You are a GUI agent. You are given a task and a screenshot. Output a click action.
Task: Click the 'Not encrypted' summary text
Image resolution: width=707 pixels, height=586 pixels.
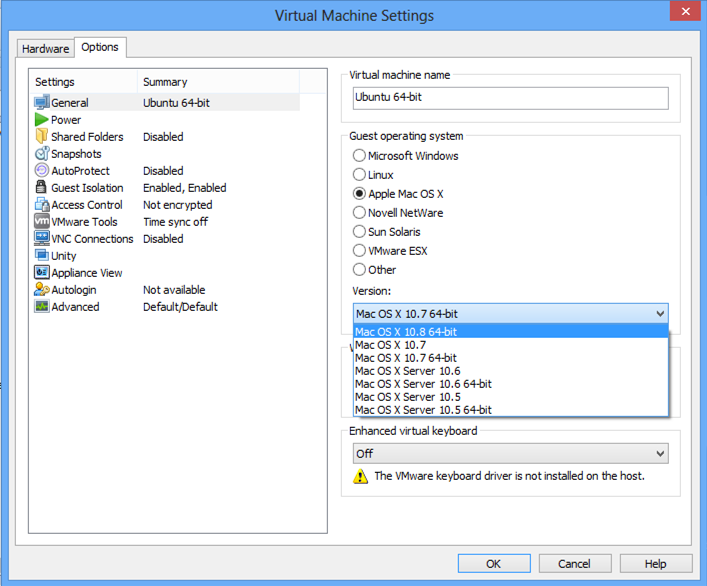178,205
